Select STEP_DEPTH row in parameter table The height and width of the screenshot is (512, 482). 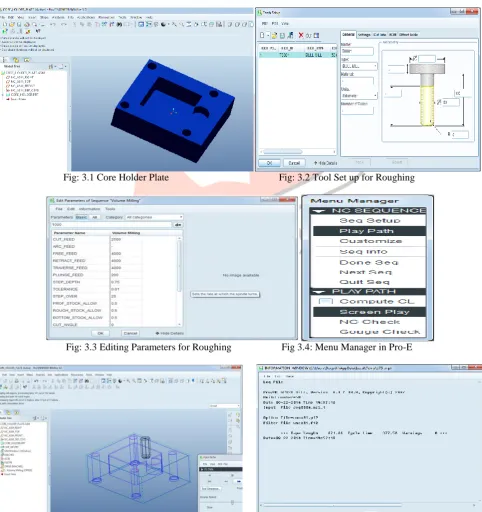tap(114, 282)
